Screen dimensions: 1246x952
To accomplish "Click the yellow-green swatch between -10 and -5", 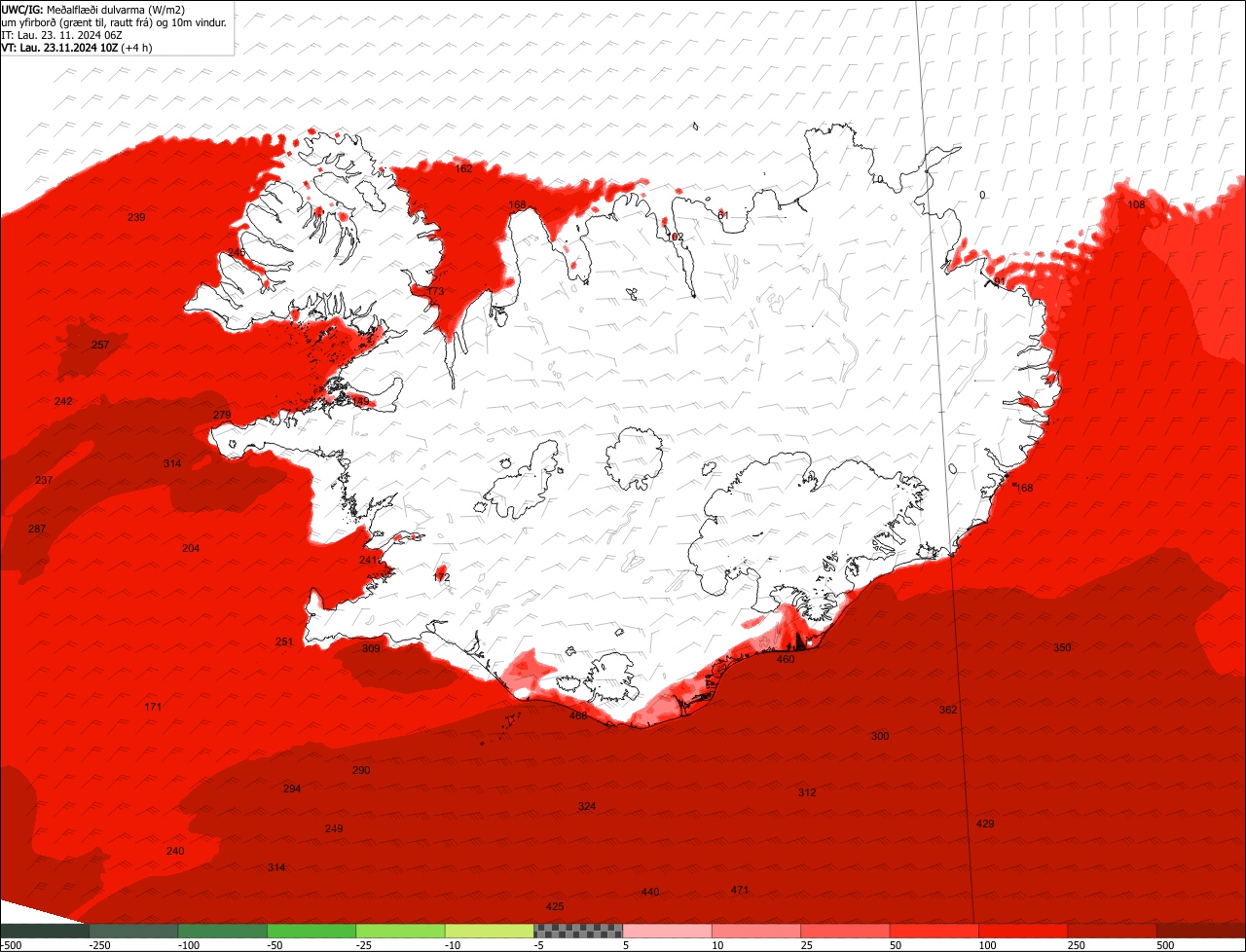I will 490,931.
